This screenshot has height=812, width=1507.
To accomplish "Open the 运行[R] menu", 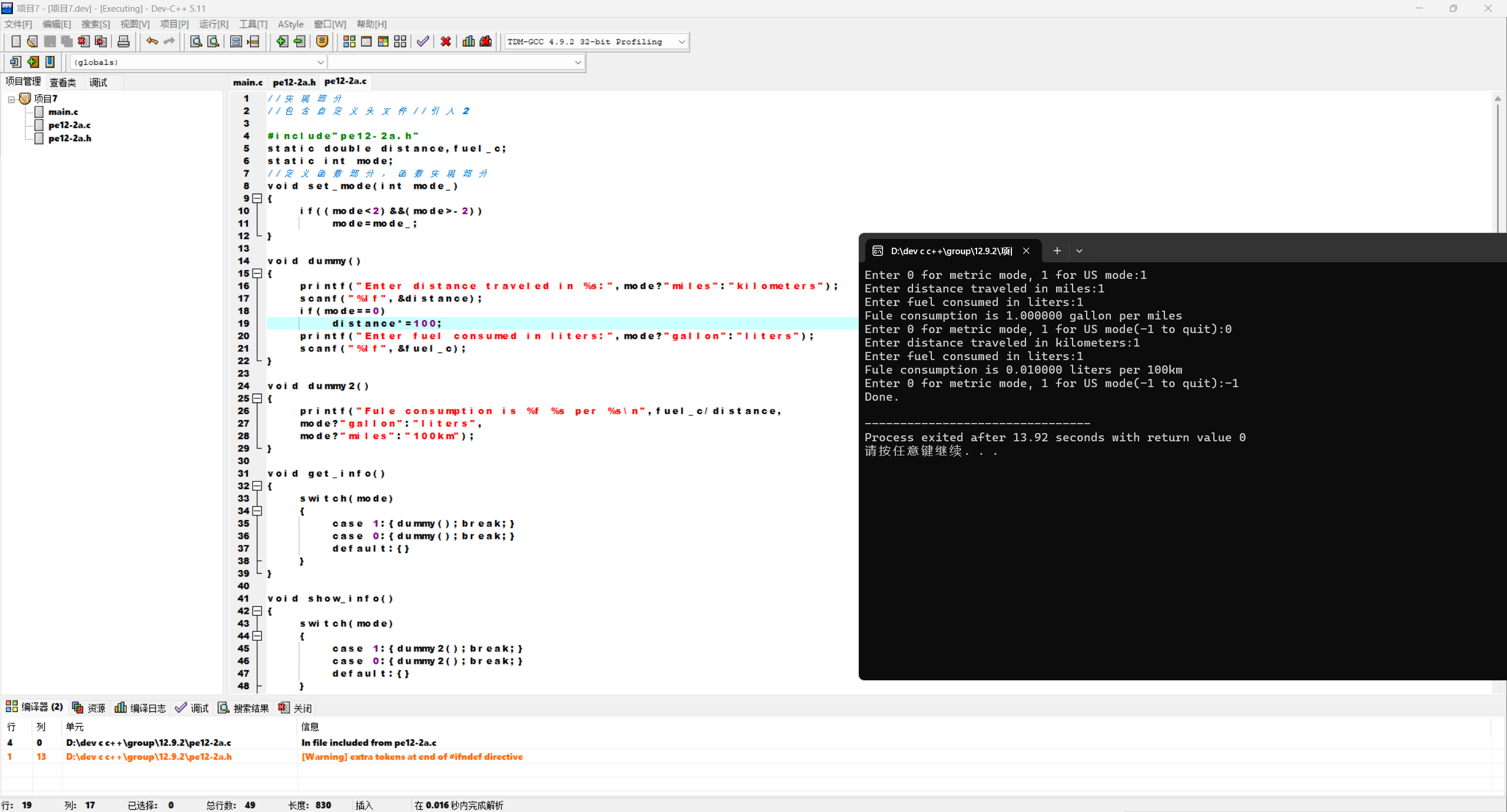I will point(213,24).
